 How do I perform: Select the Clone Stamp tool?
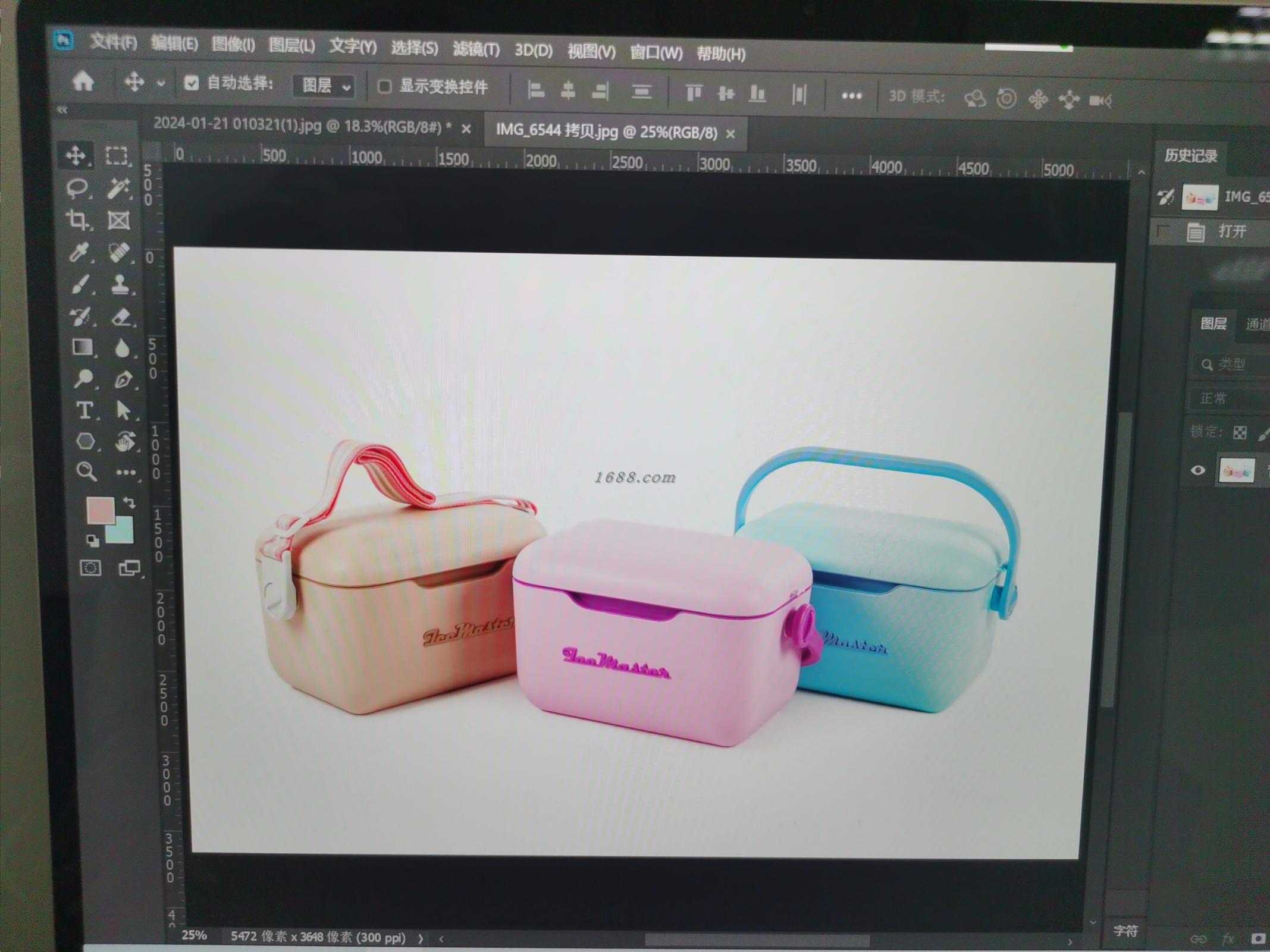(x=120, y=284)
